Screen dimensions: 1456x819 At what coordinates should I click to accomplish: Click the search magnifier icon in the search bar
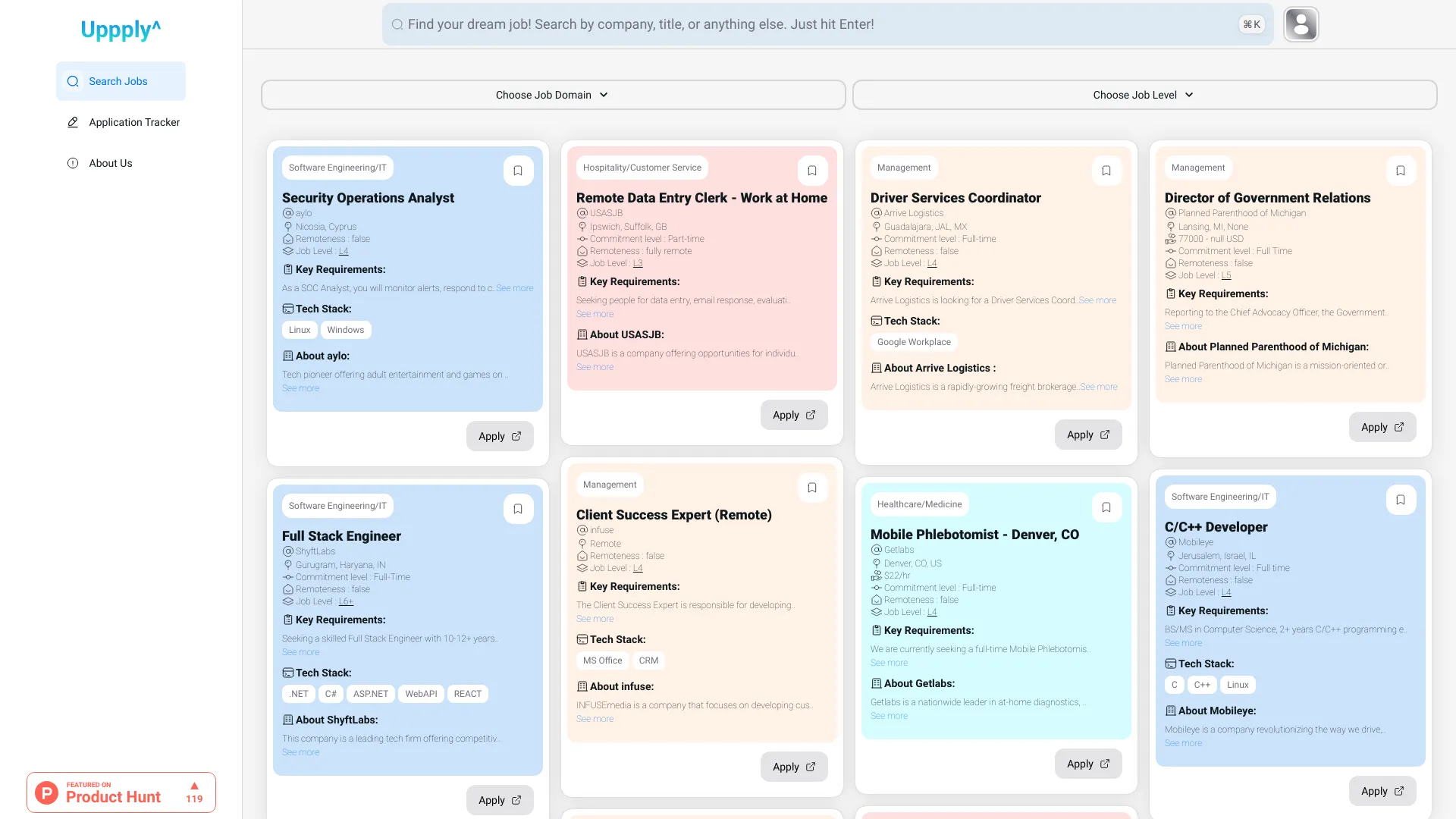(396, 24)
